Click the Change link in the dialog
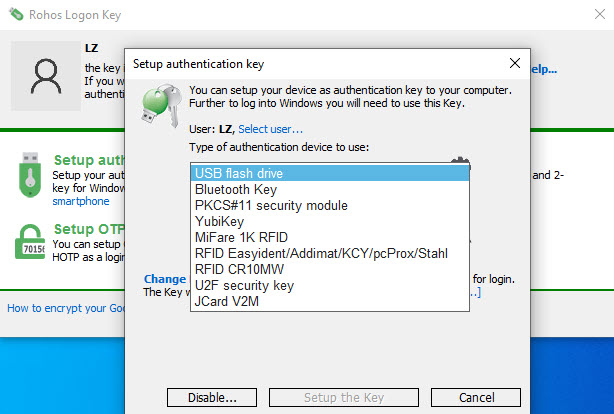 (x=165, y=279)
